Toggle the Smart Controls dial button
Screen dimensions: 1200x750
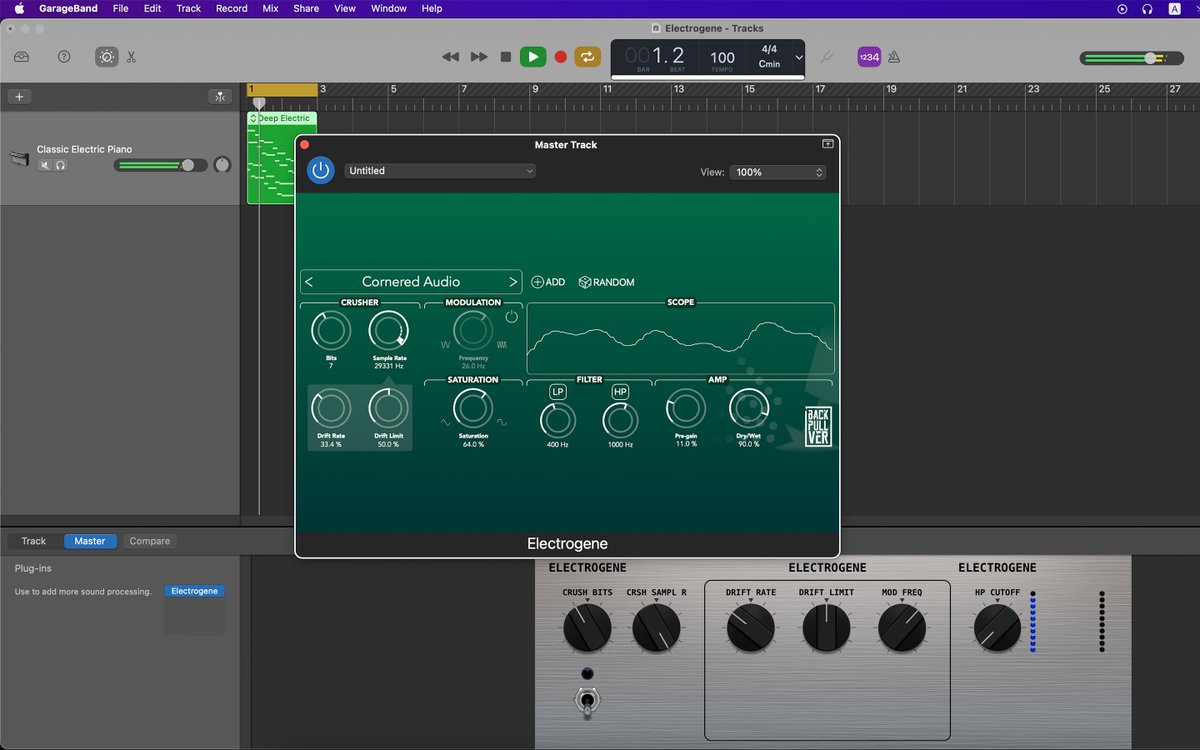(x=107, y=57)
